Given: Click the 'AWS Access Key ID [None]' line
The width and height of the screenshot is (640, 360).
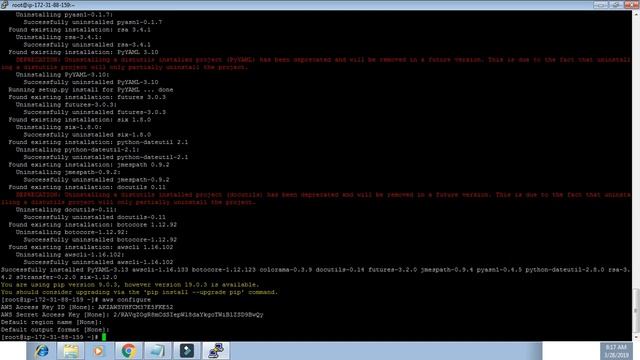Looking at the screenshot, I should pos(87,307).
